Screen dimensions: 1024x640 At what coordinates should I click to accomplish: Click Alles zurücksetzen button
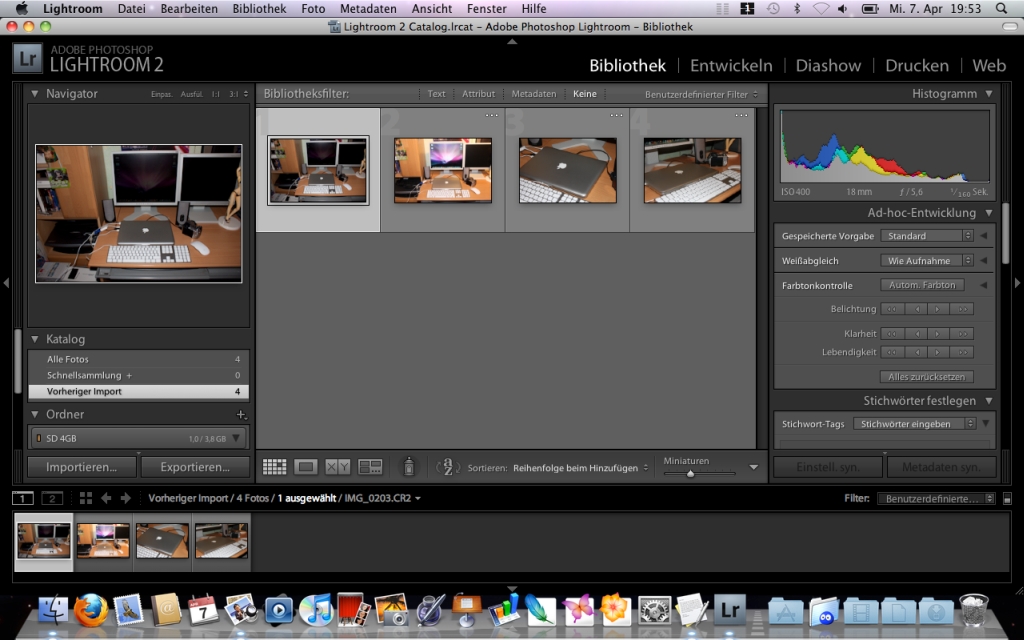[927, 377]
